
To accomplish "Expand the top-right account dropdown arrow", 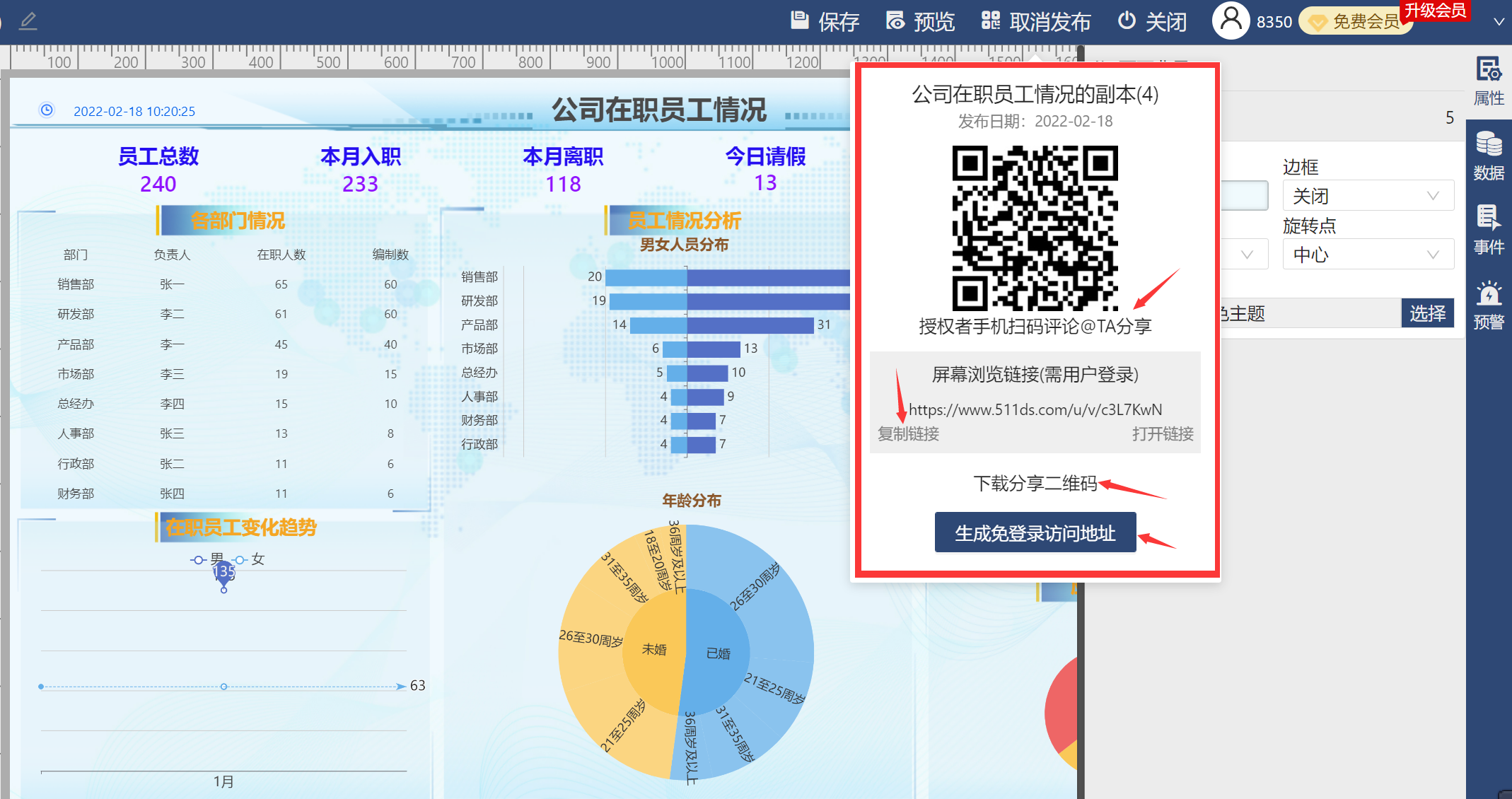I will click(x=1499, y=22).
